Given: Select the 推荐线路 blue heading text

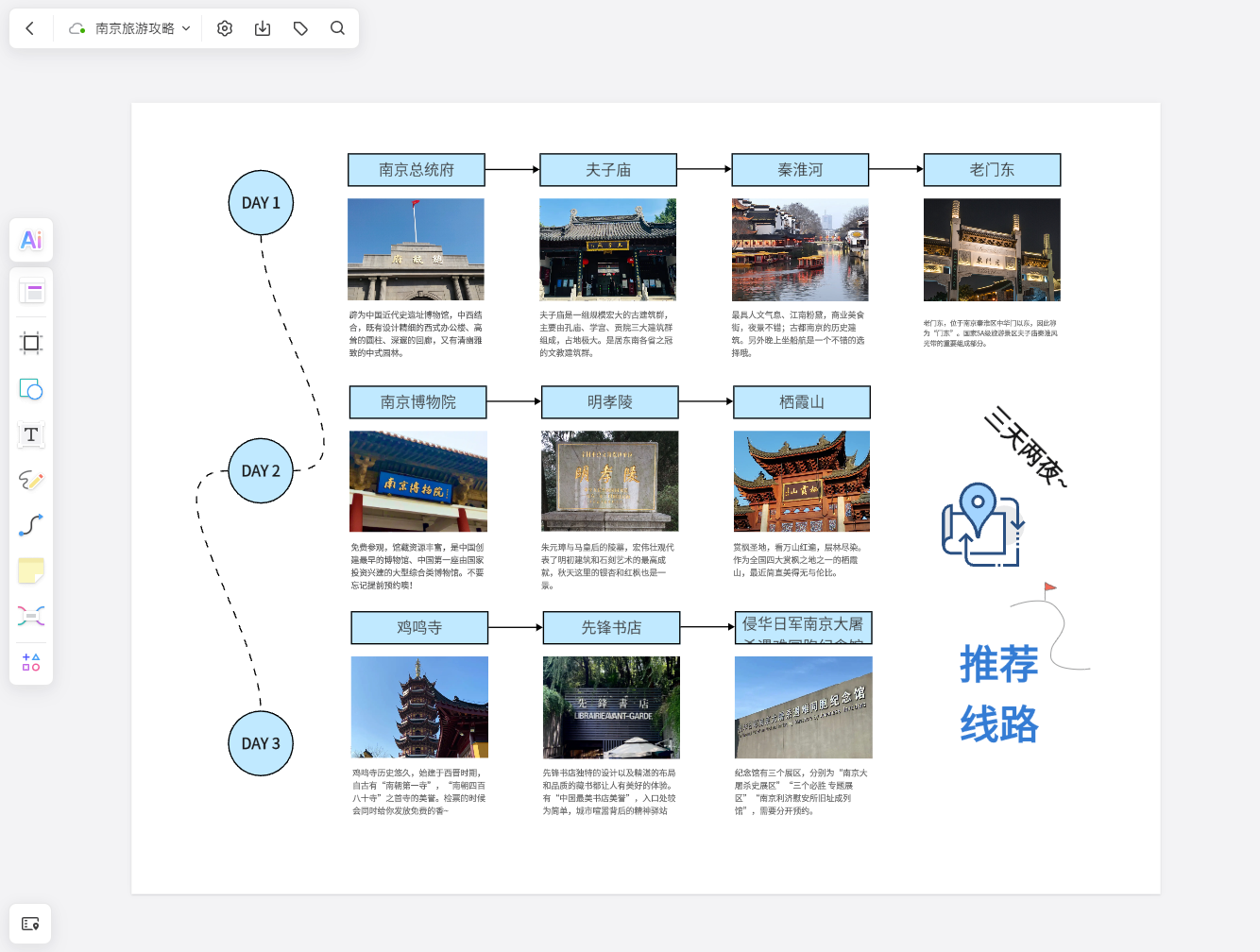Looking at the screenshot, I should click(998, 694).
